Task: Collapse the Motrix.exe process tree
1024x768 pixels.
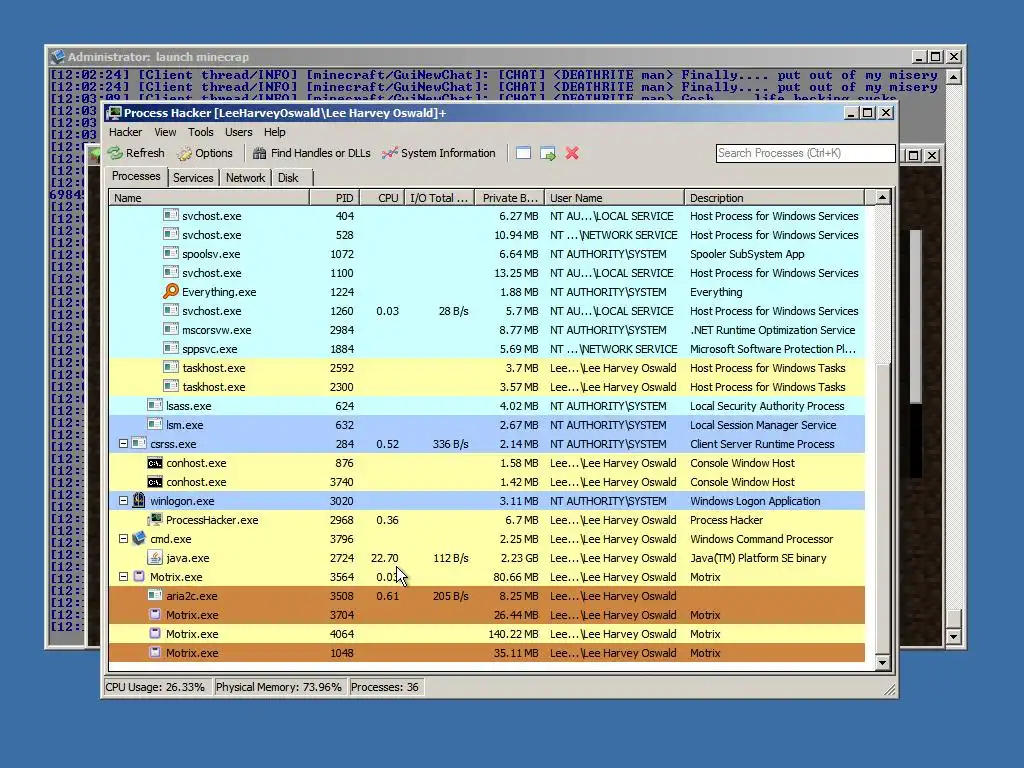Action: 123,577
